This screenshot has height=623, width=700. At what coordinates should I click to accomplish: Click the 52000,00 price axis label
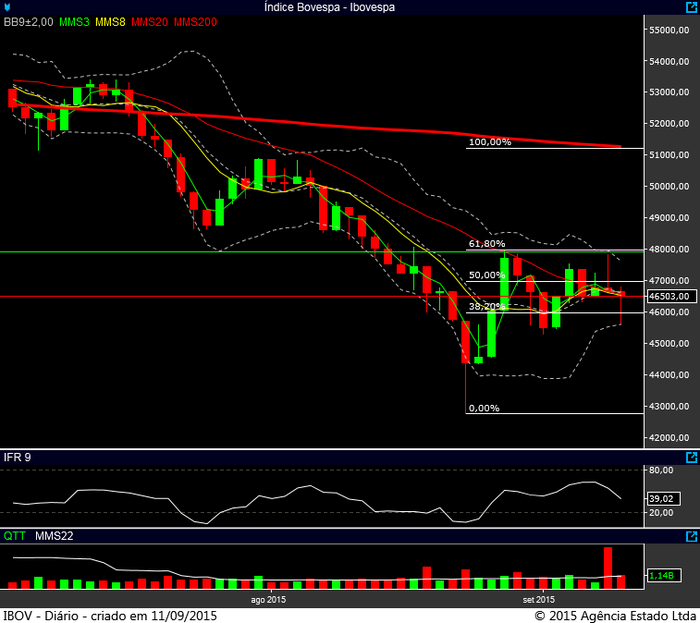click(x=669, y=123)
